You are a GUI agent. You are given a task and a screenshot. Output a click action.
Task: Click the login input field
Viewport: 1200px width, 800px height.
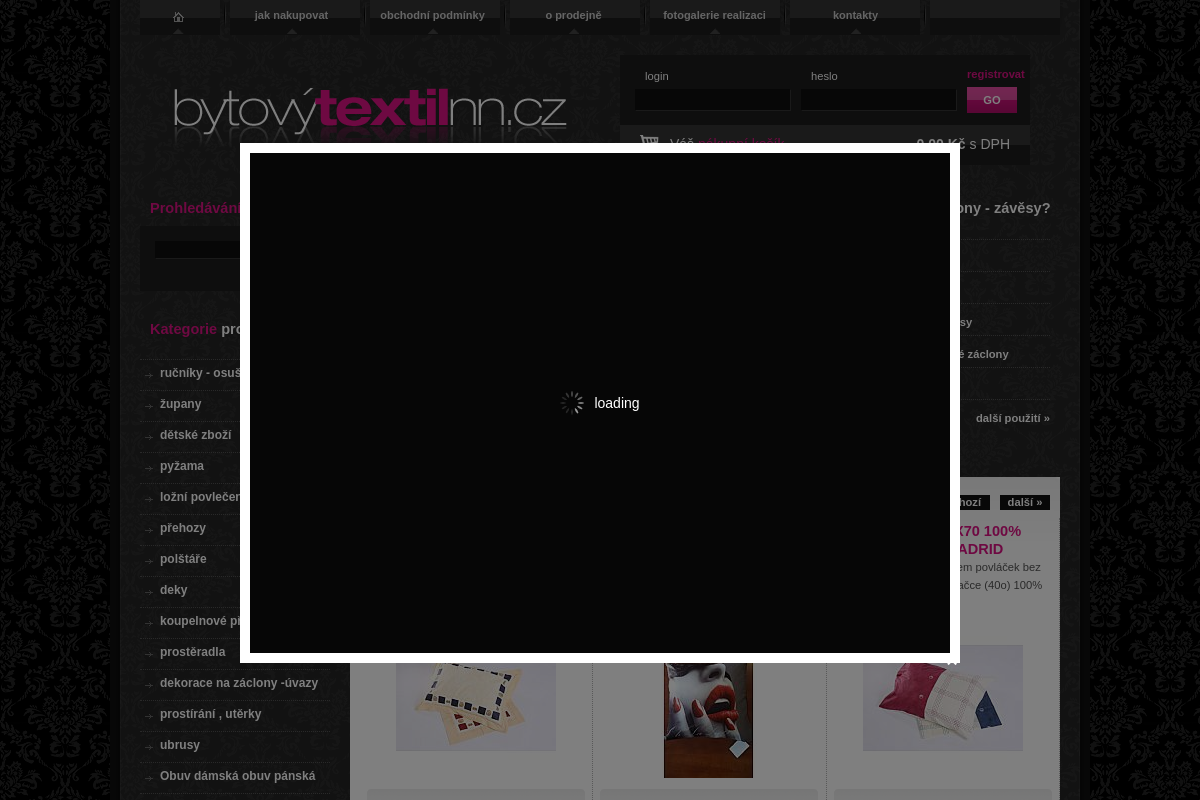tap(712, 100)
